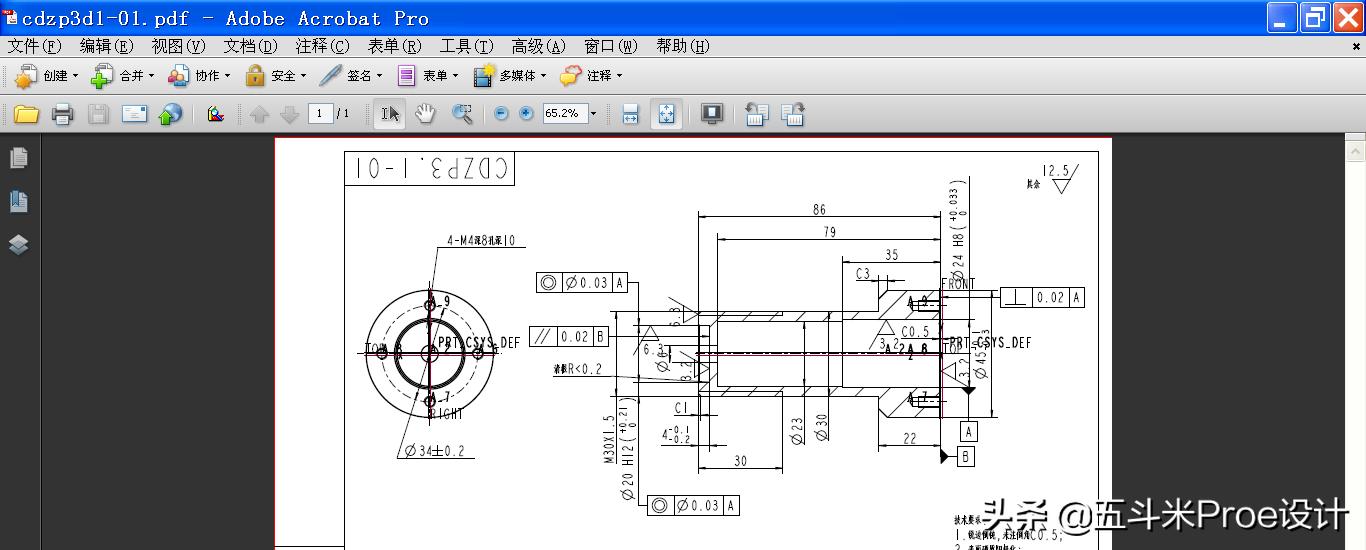Click the Email envelope icon
The width and height of the screenshot is (1366, 550).
click(x=134, y=114)
